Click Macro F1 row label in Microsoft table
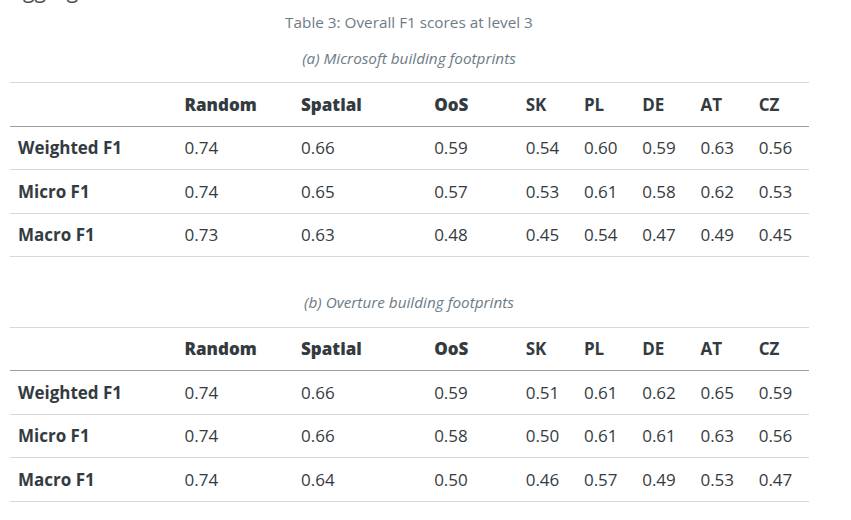This screenshot has height=520, width=851. click(56, 235)
